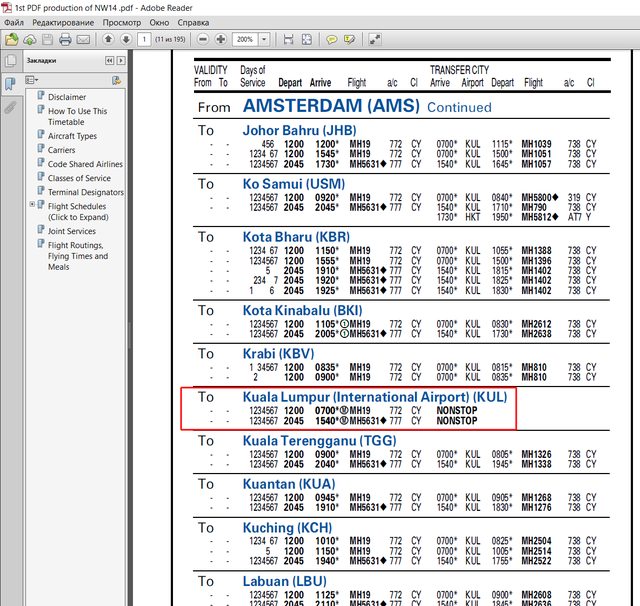Open the bookmarks panel icon
640x606 pixels.
11,84
